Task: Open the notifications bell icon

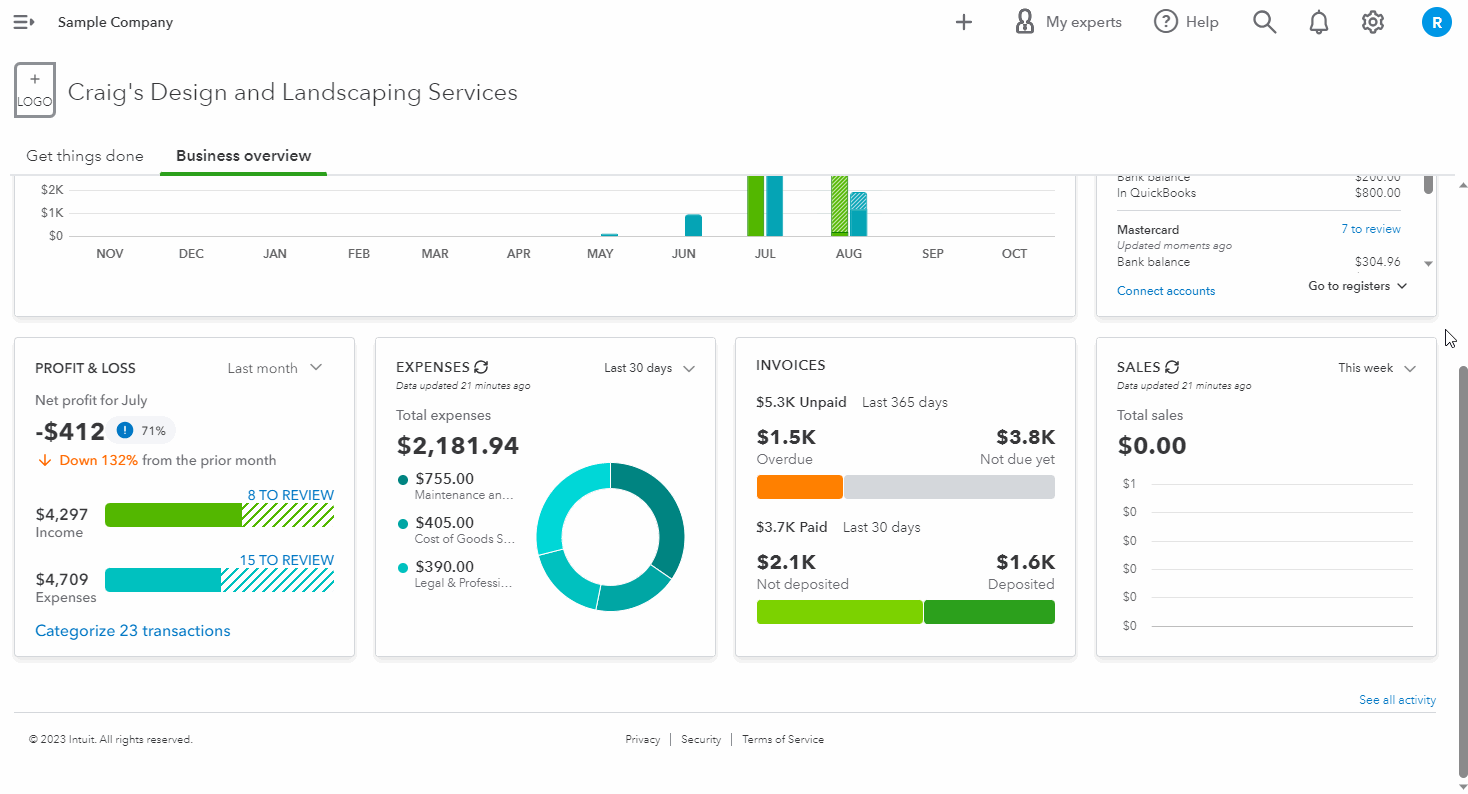Action: click(x=1319, y=22)
